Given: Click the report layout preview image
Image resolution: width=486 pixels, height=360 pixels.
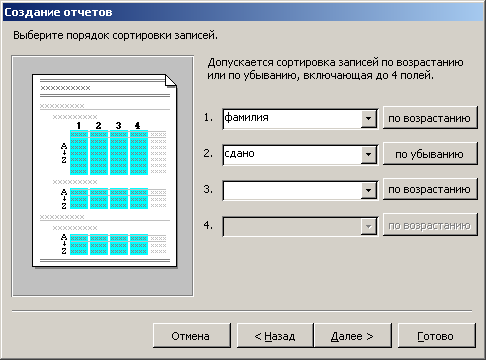Looking at the screenshot, I should coord(103,176).
